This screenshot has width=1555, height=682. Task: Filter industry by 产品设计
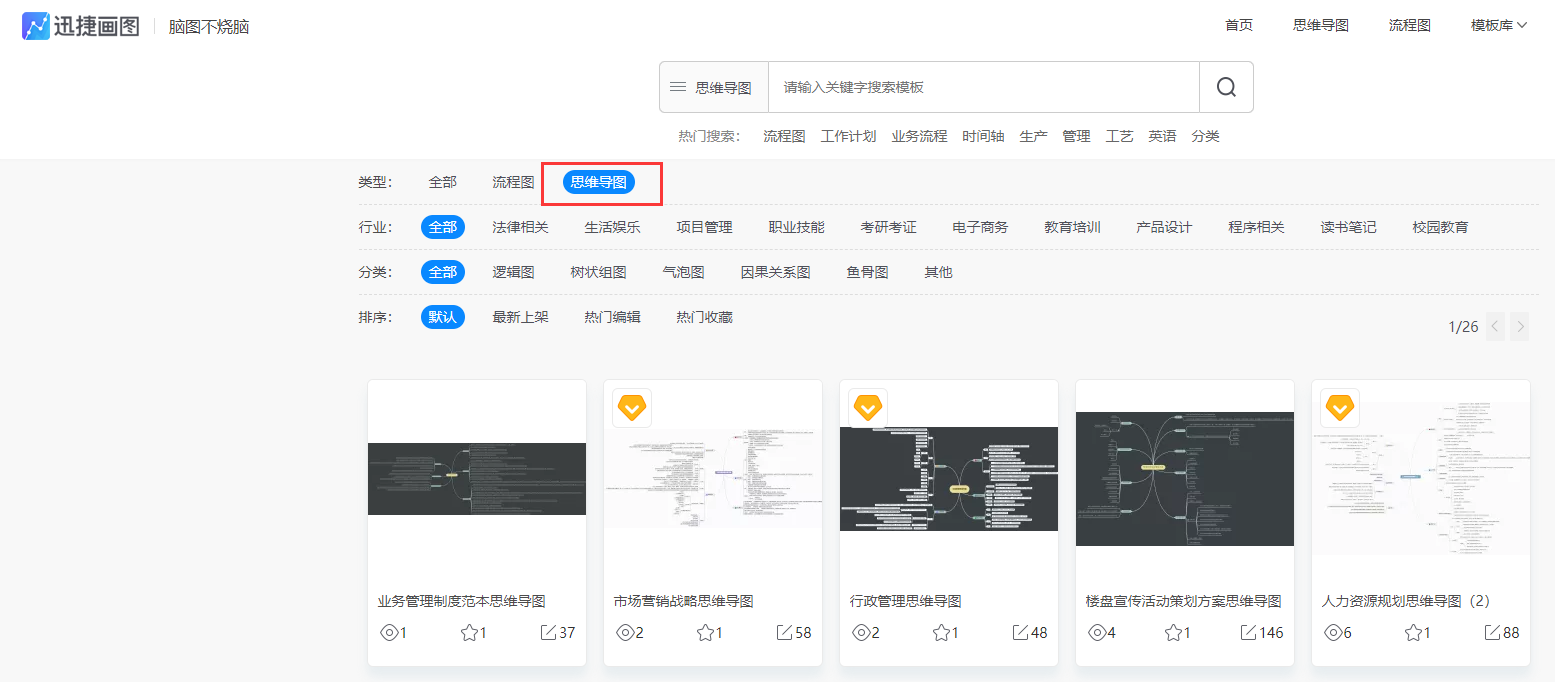1164,227
